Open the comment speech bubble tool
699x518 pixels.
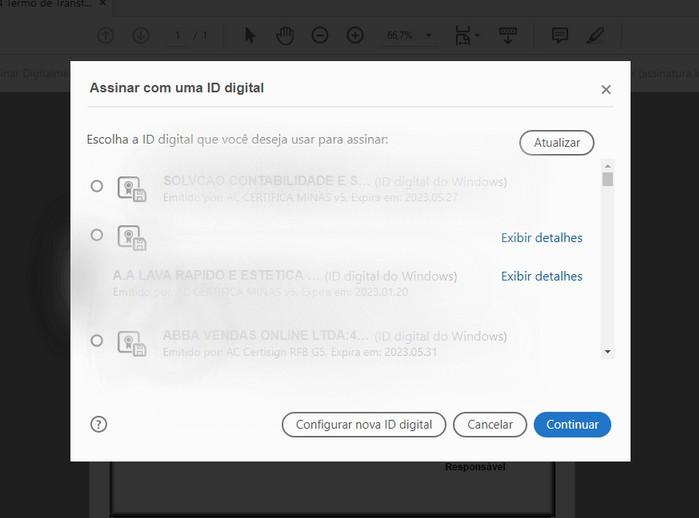coord(560,36)
